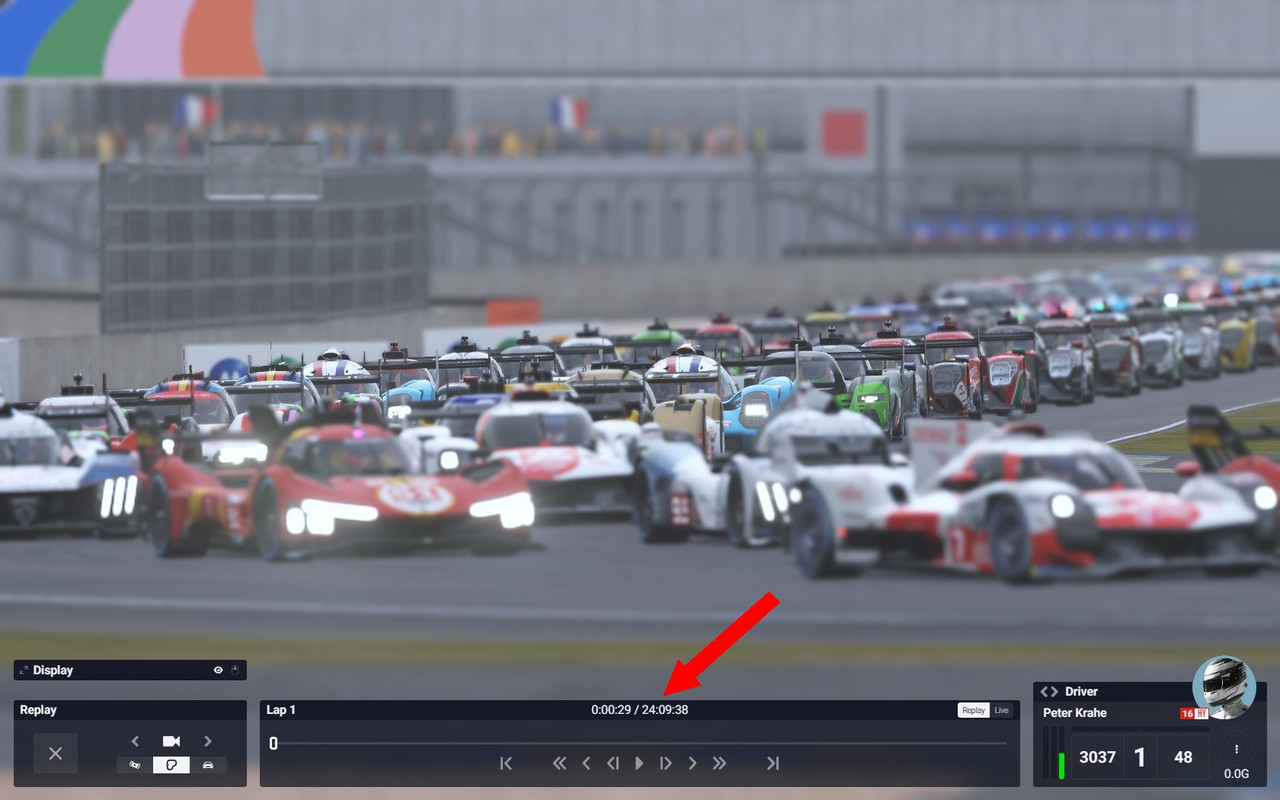Screen dimensions: 1280x800
Task: Rewind the replay one step slower
Action: click(586, 763)
